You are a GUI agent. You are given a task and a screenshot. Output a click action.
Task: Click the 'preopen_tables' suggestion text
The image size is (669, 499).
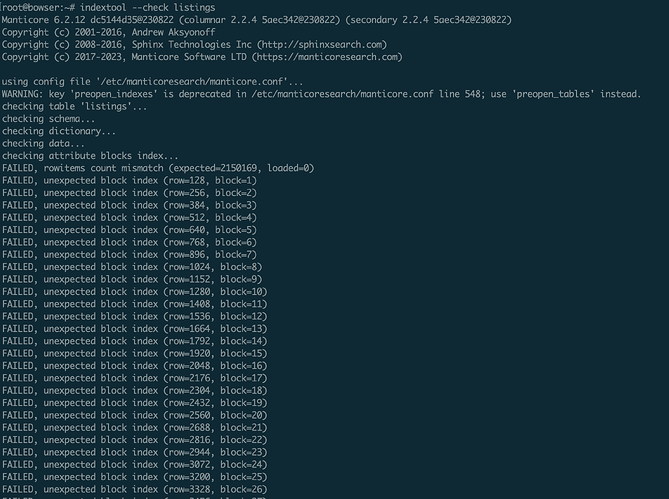click(x=555, y=94)
